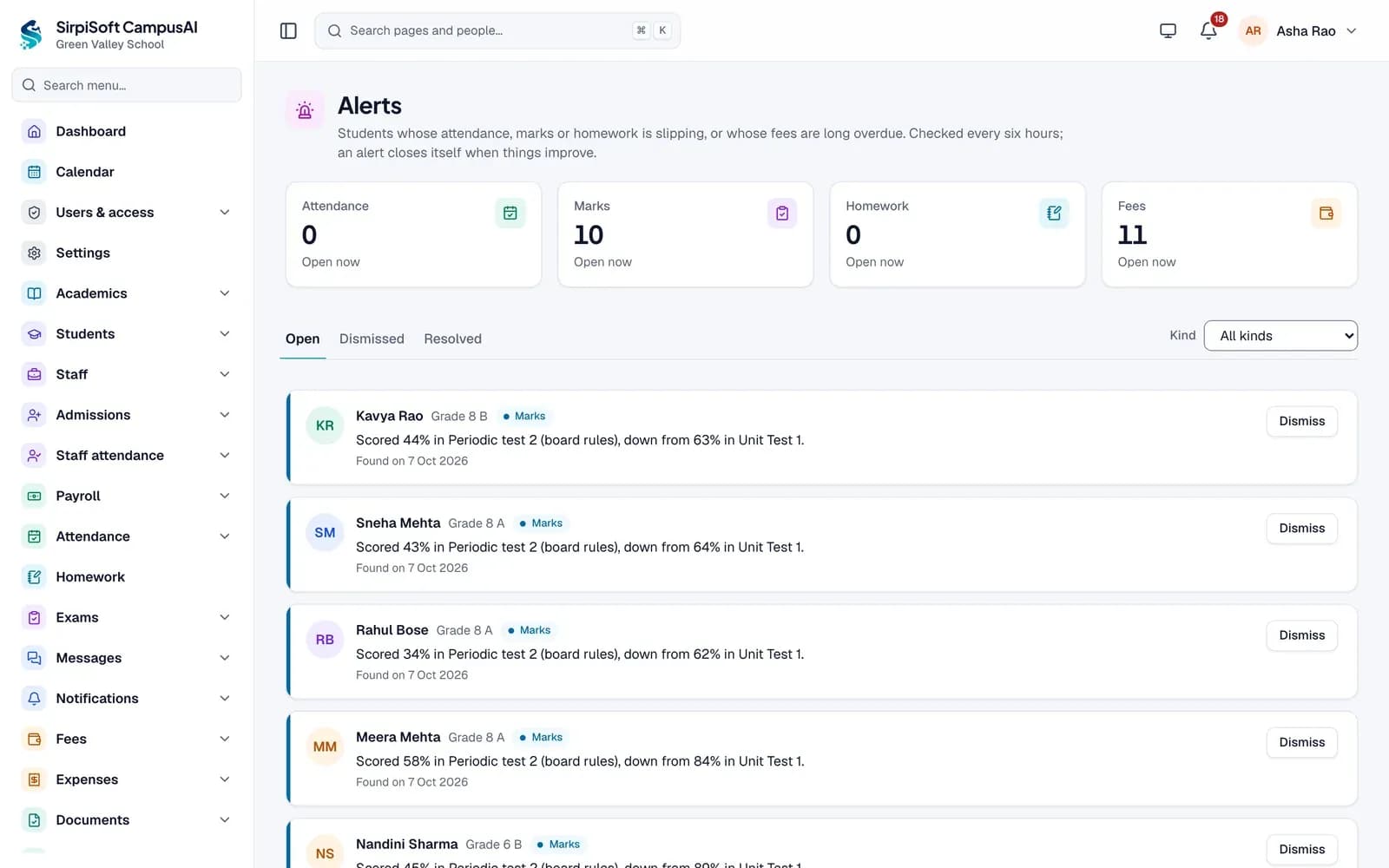Click the KR avatar for Kavya Rao

[325, 425]
